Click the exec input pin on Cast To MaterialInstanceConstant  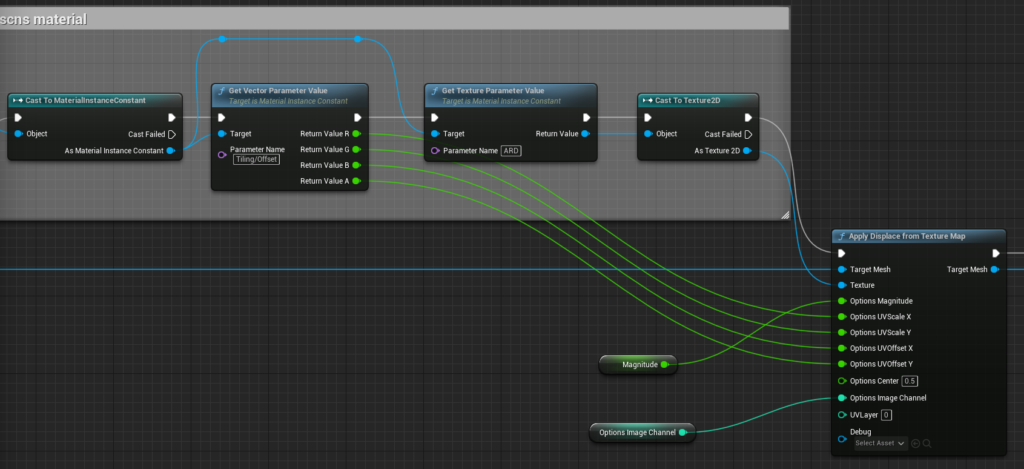(18, 118)
